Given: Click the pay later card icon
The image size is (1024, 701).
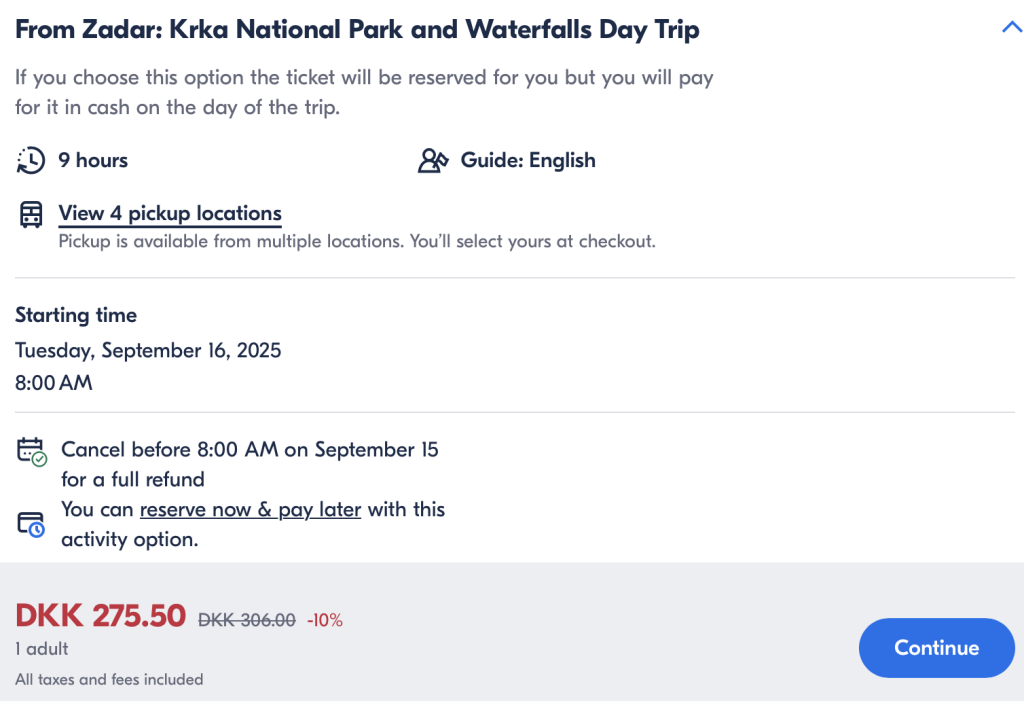Looking at the screenshot, I should point(31,525).
